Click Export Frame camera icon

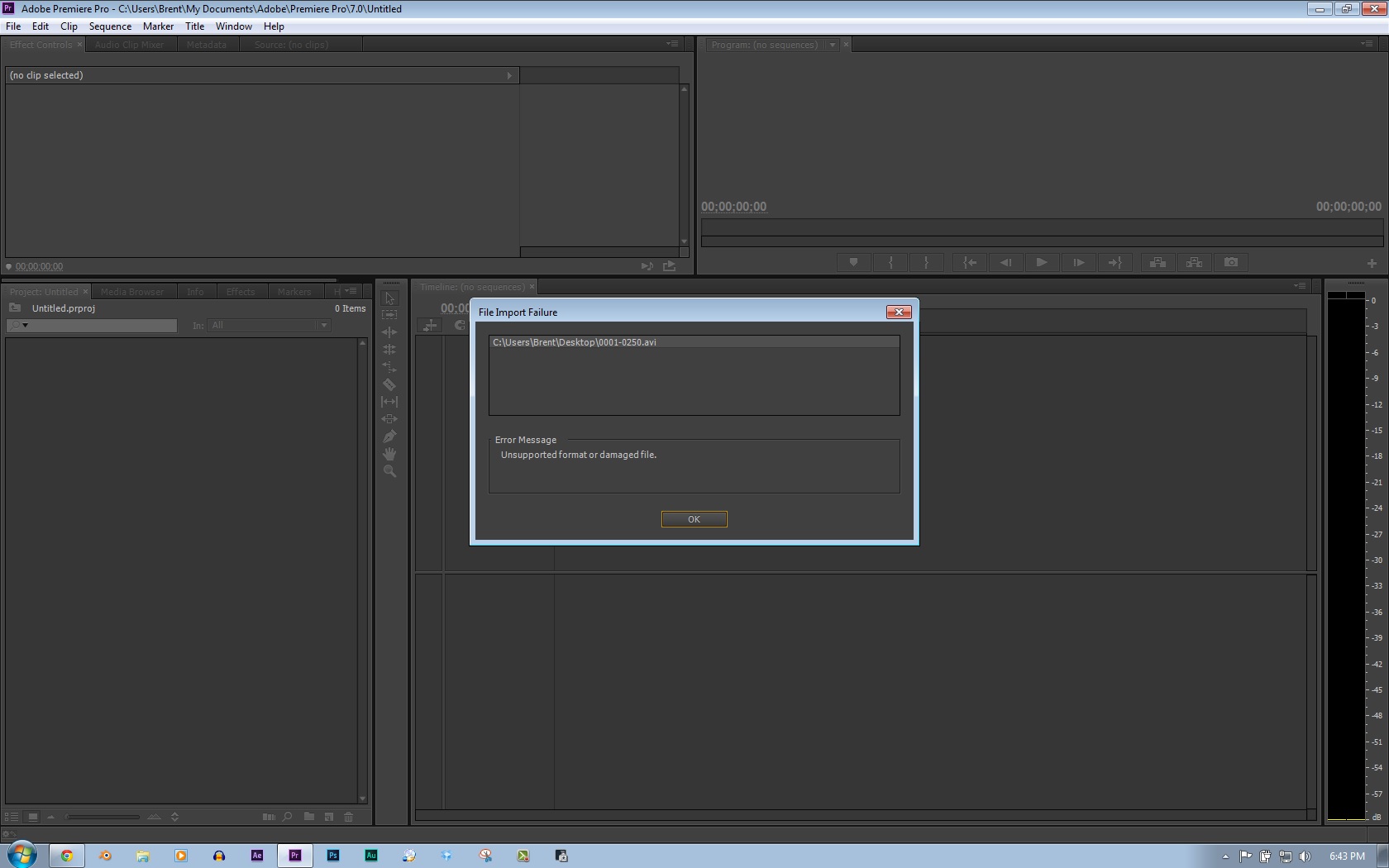(x=1231, y=263)
